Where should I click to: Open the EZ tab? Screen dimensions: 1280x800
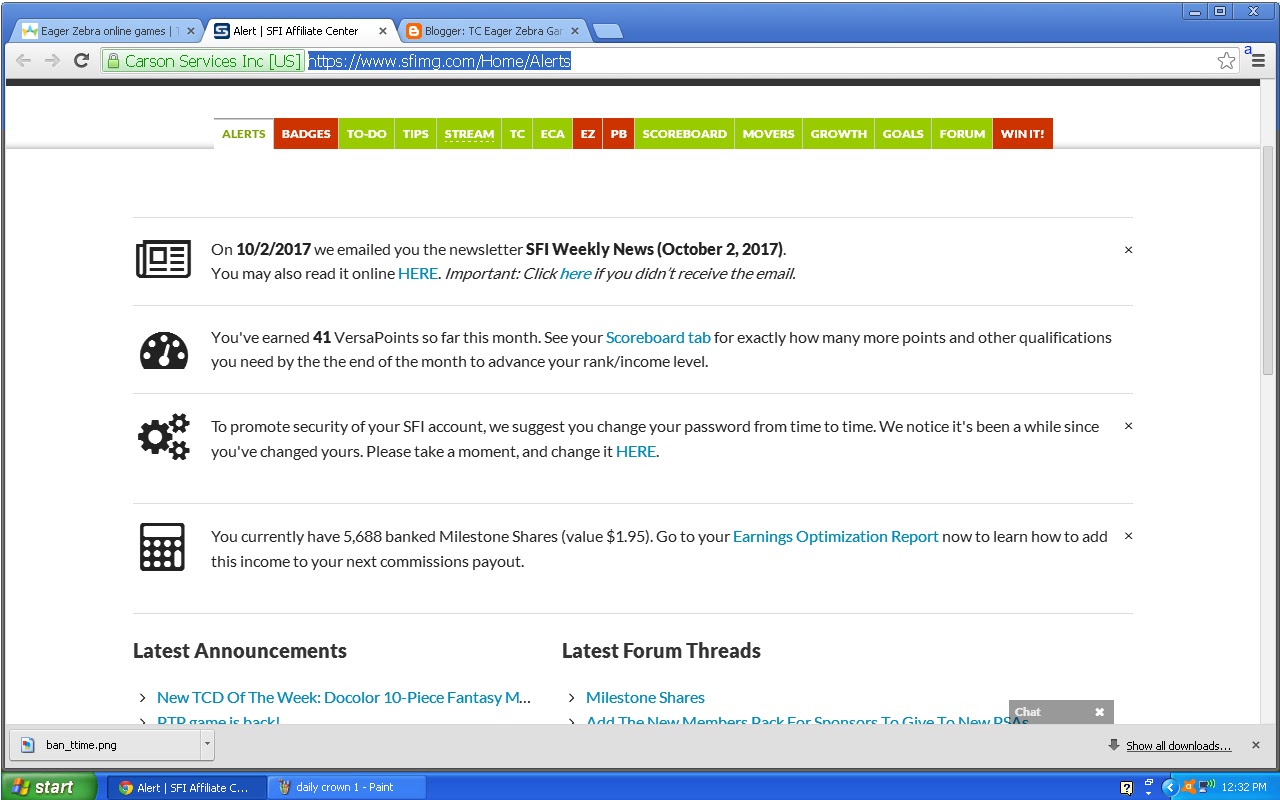click(x=588, y=134)
